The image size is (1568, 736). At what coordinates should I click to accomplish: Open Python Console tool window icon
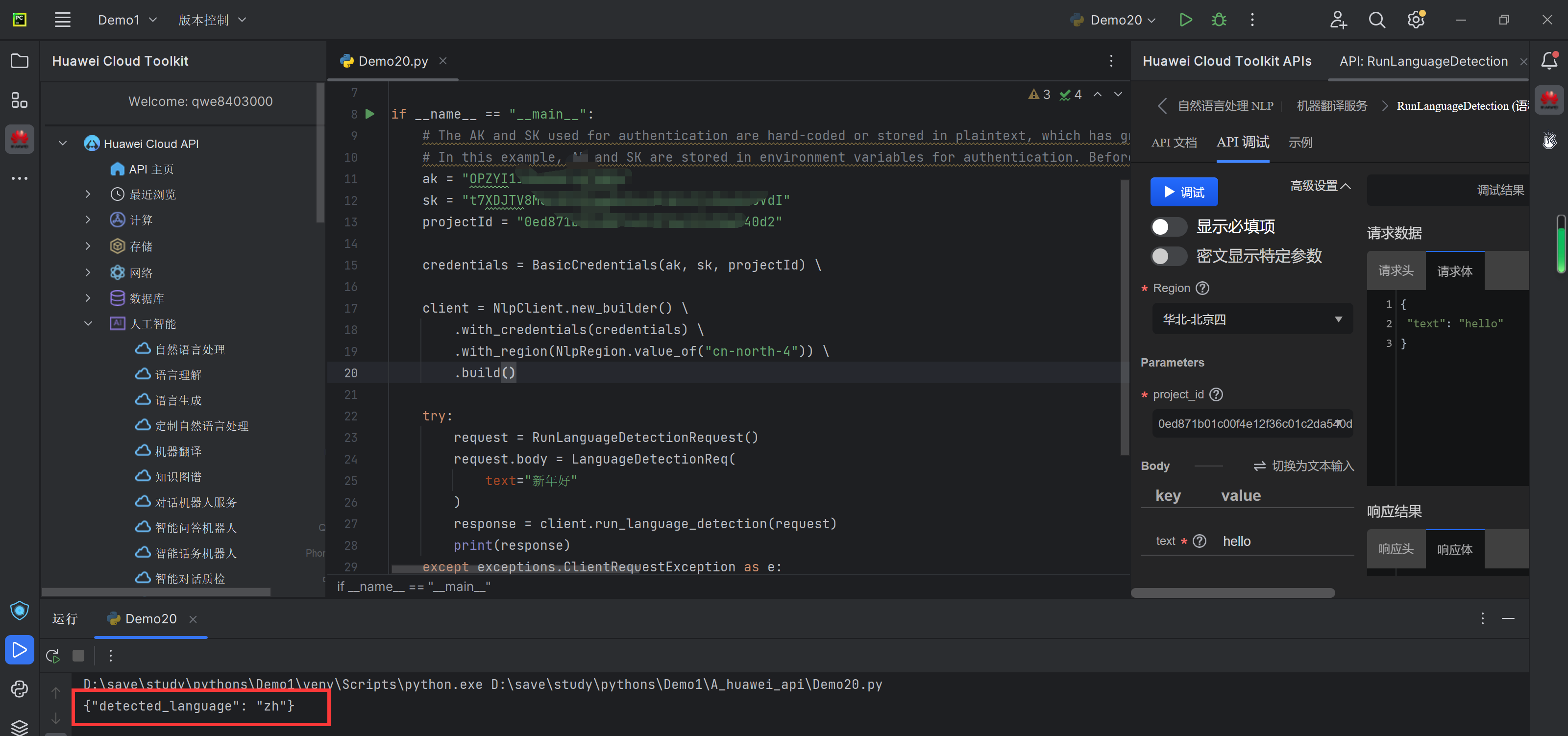[x=20, y=688]
